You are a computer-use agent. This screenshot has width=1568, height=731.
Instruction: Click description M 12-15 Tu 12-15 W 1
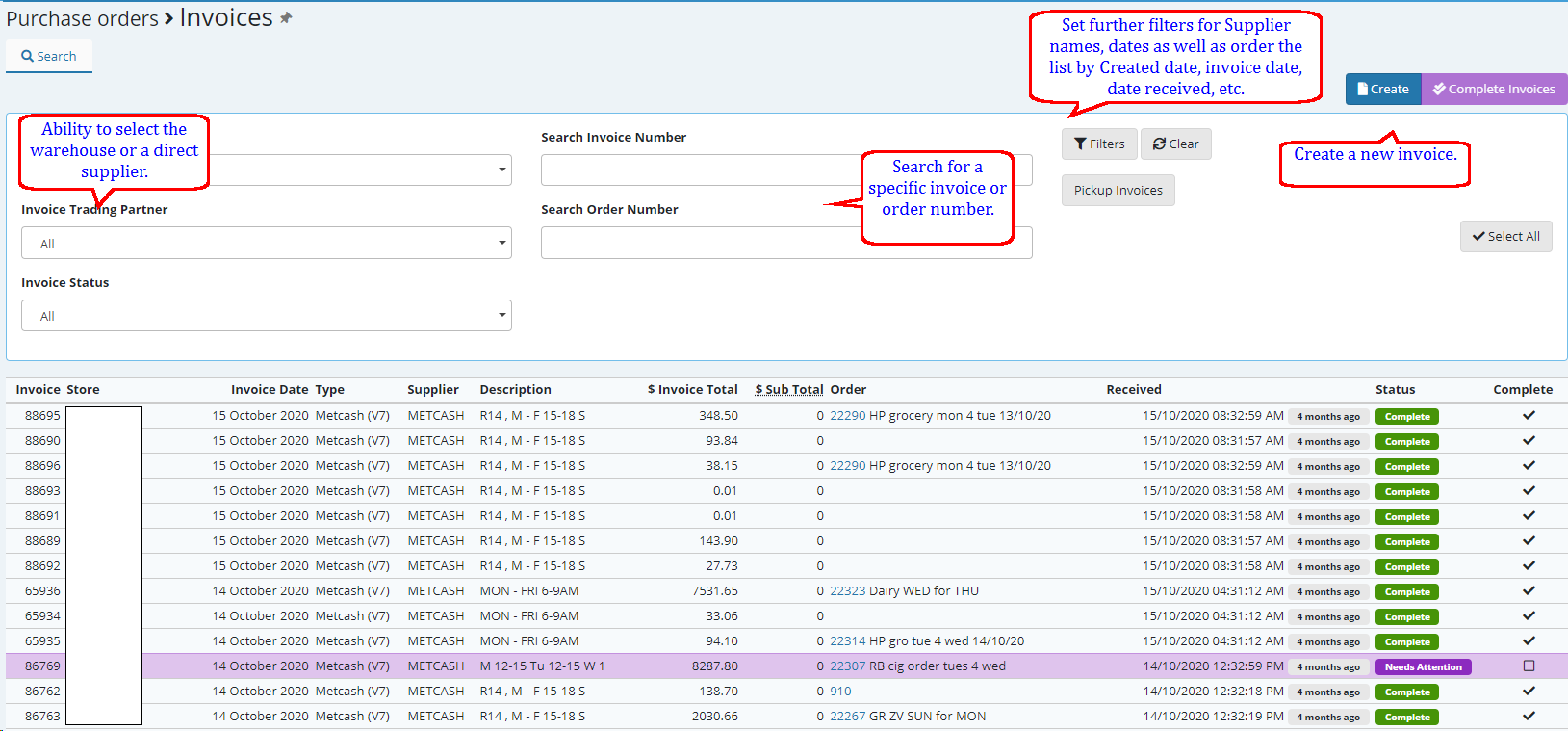pyautogui.click(x=542, y=666)
